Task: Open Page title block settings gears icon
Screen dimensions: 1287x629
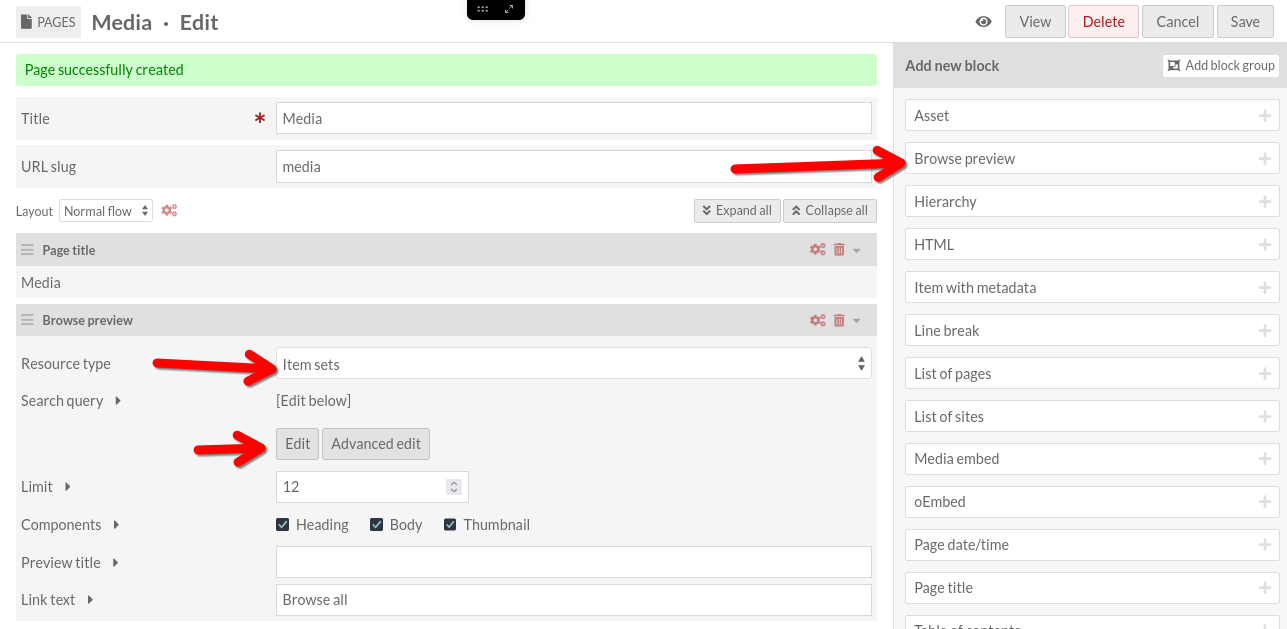Action: coord(818,250)
